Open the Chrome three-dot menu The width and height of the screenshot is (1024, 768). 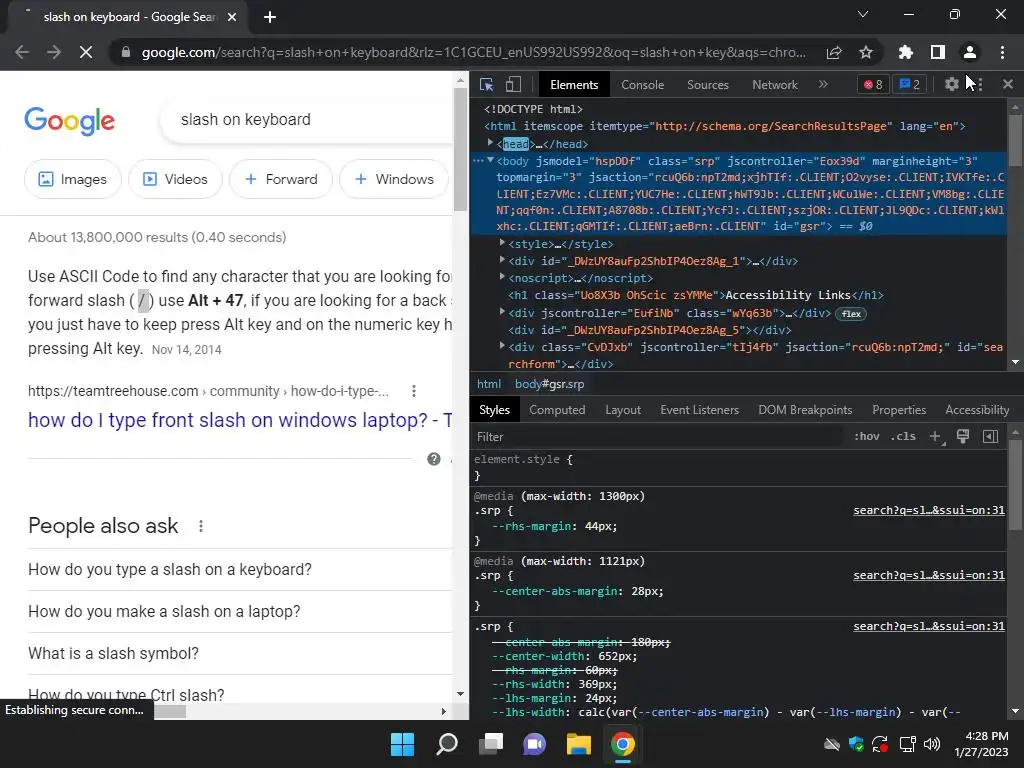coord(1002,52)
